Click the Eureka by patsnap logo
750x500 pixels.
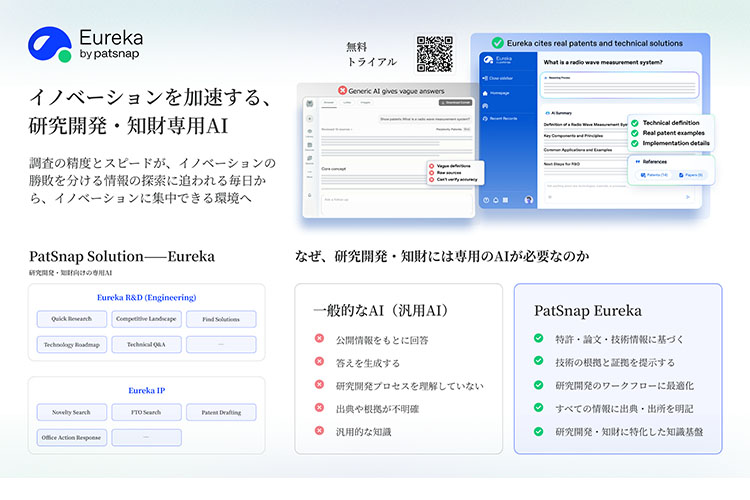tap(86, 44)
